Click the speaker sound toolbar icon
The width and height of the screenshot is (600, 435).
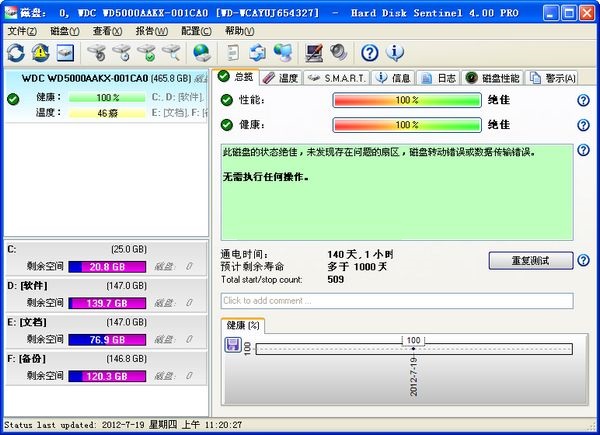click(x=338, y=52)
